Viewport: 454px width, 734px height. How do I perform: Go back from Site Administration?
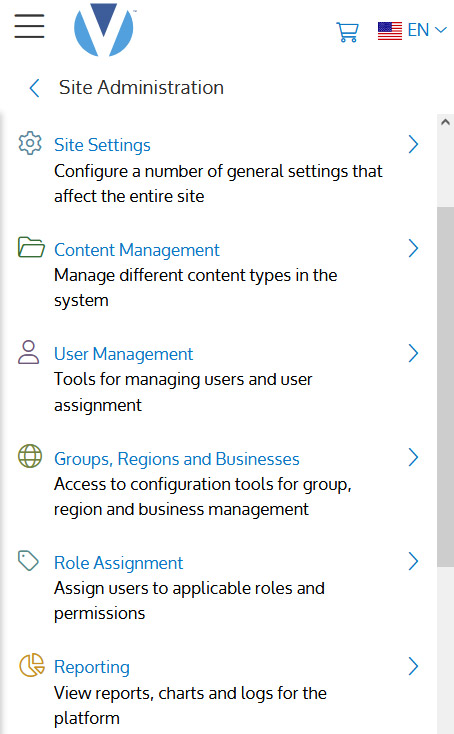click(34, 88)
